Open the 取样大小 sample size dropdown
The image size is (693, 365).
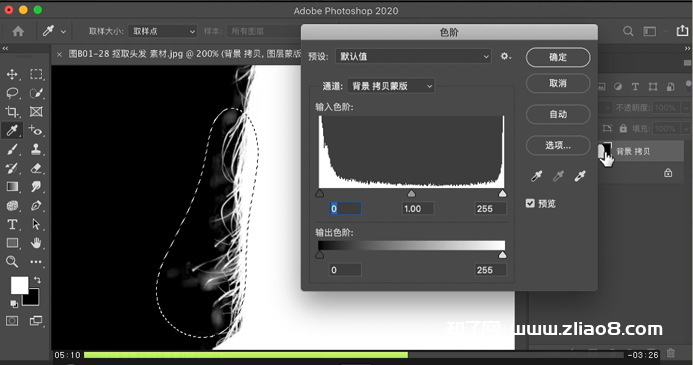162,31
